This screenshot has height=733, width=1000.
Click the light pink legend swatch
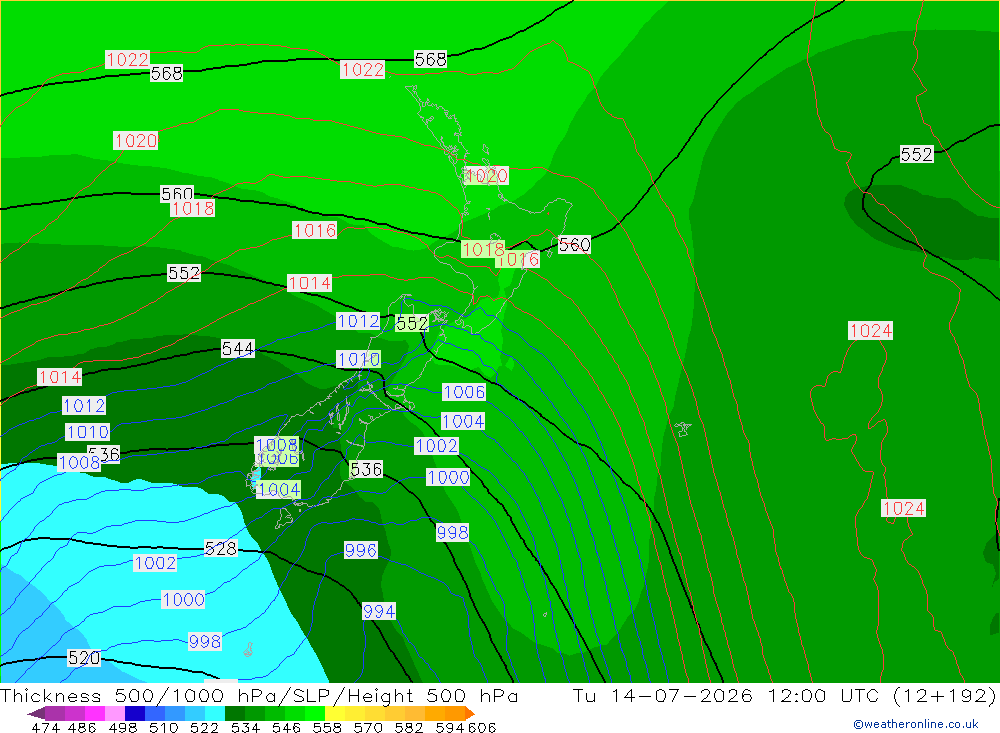tap(115, 713)
